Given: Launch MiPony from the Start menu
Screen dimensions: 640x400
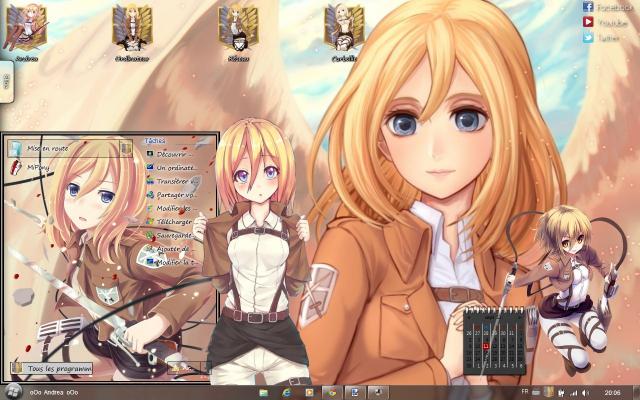Looking at the screenshot, I should pos(40,167).
